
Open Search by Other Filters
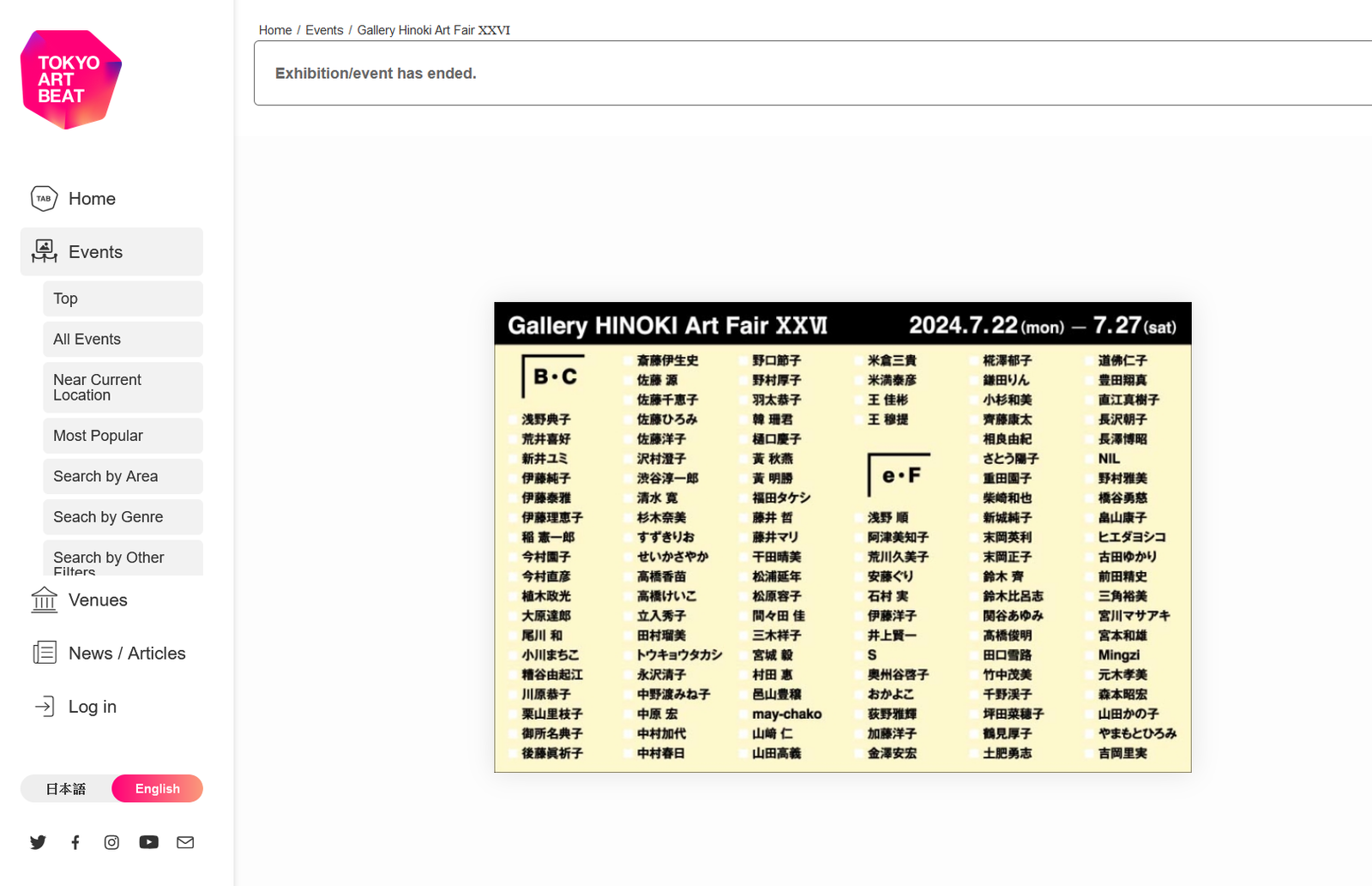pyautogui.click(x=123, y=558)
